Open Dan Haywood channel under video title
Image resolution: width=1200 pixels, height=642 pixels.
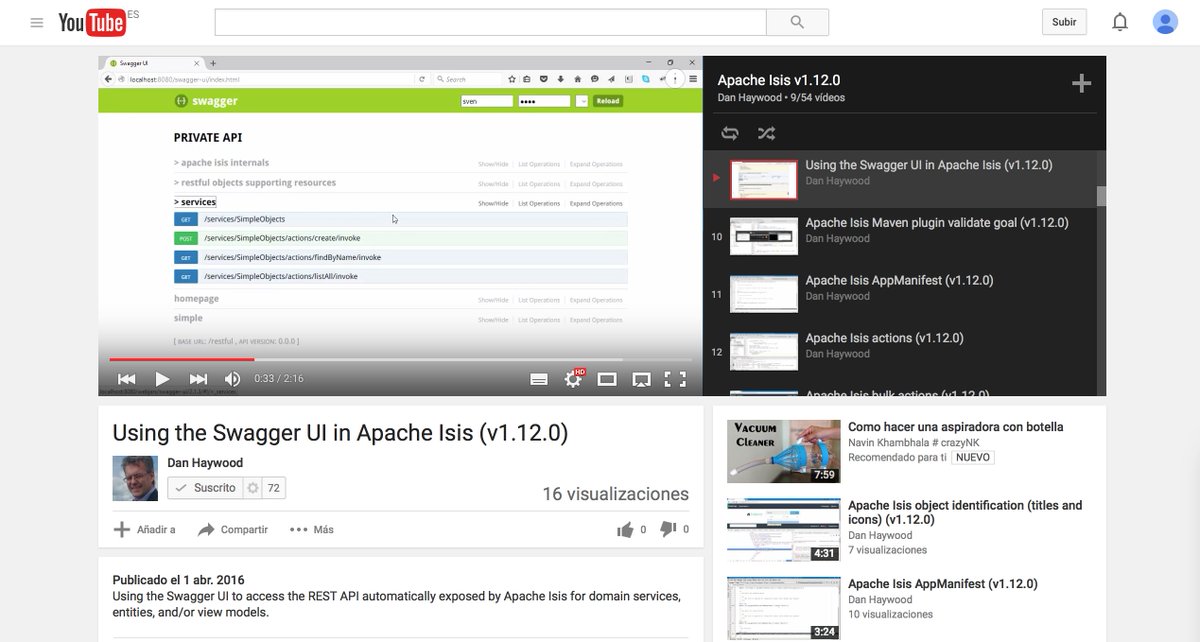(x=205, y=463)
